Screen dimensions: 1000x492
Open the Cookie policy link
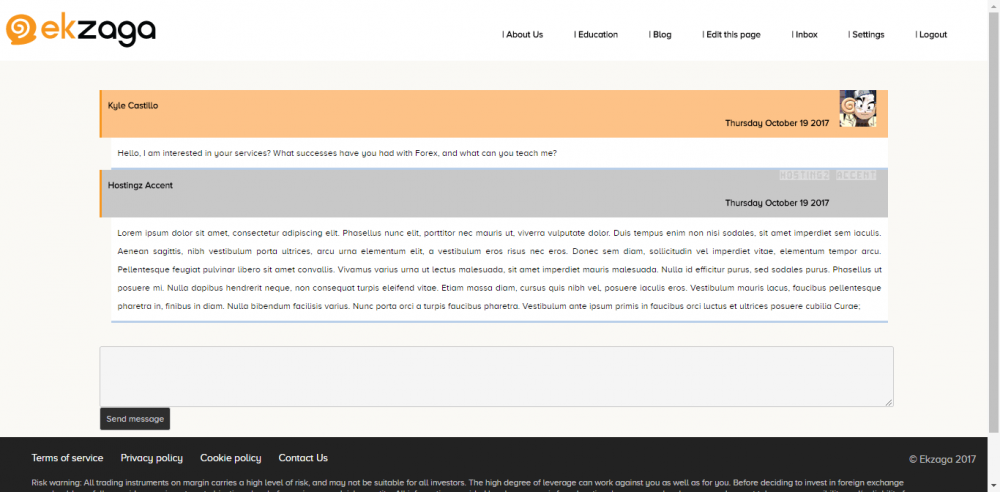230,458
